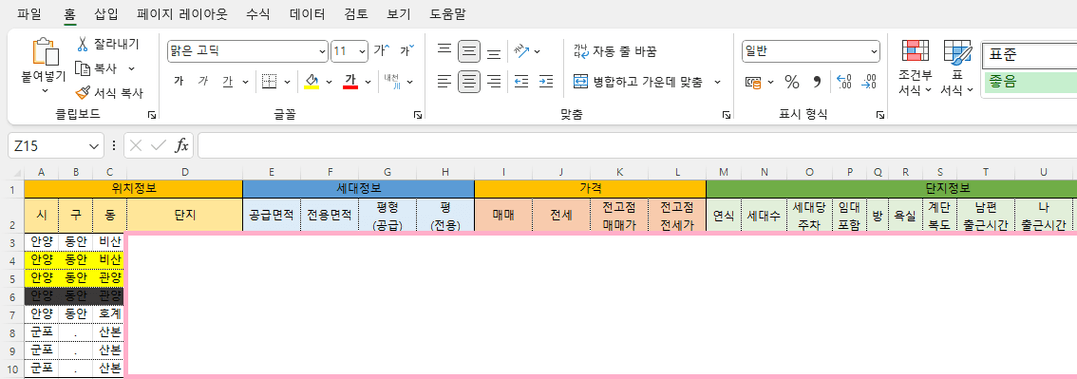Open the text orientation tool
This screenshot has width=1077, height=379.
point(521,51)
